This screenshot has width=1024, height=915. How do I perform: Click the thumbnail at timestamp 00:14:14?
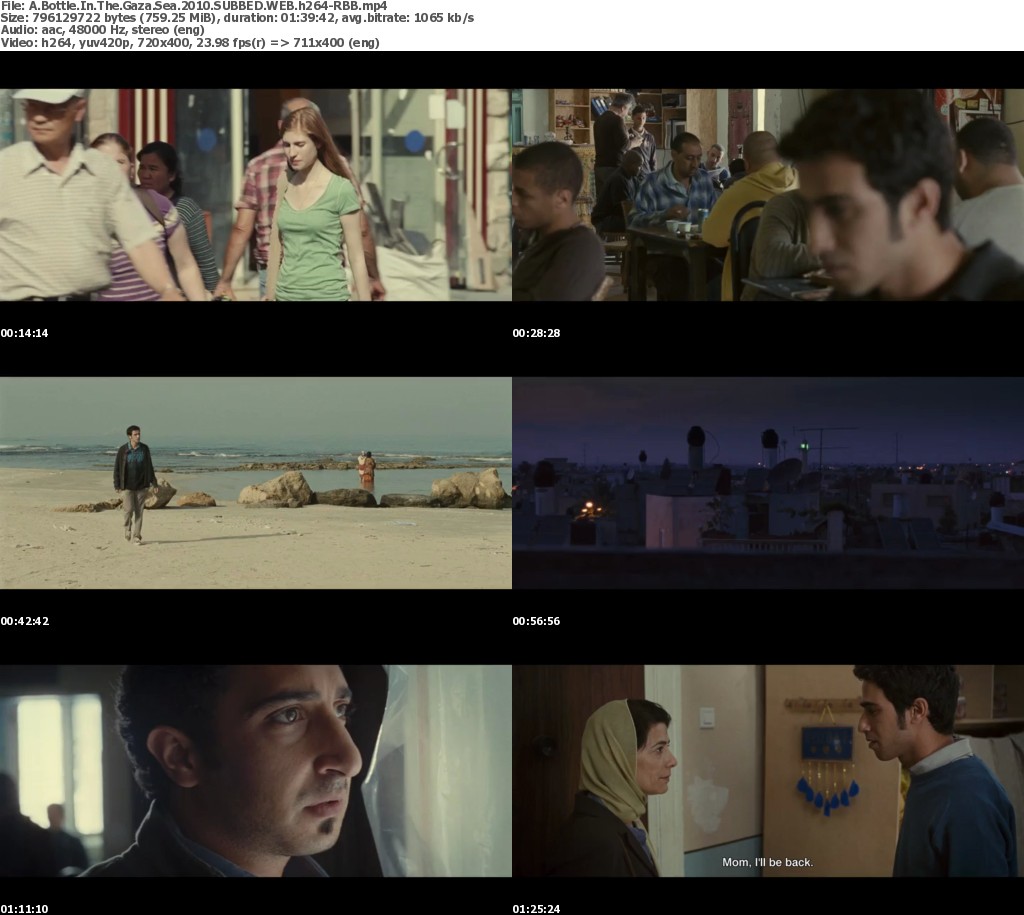coord(255,195)
